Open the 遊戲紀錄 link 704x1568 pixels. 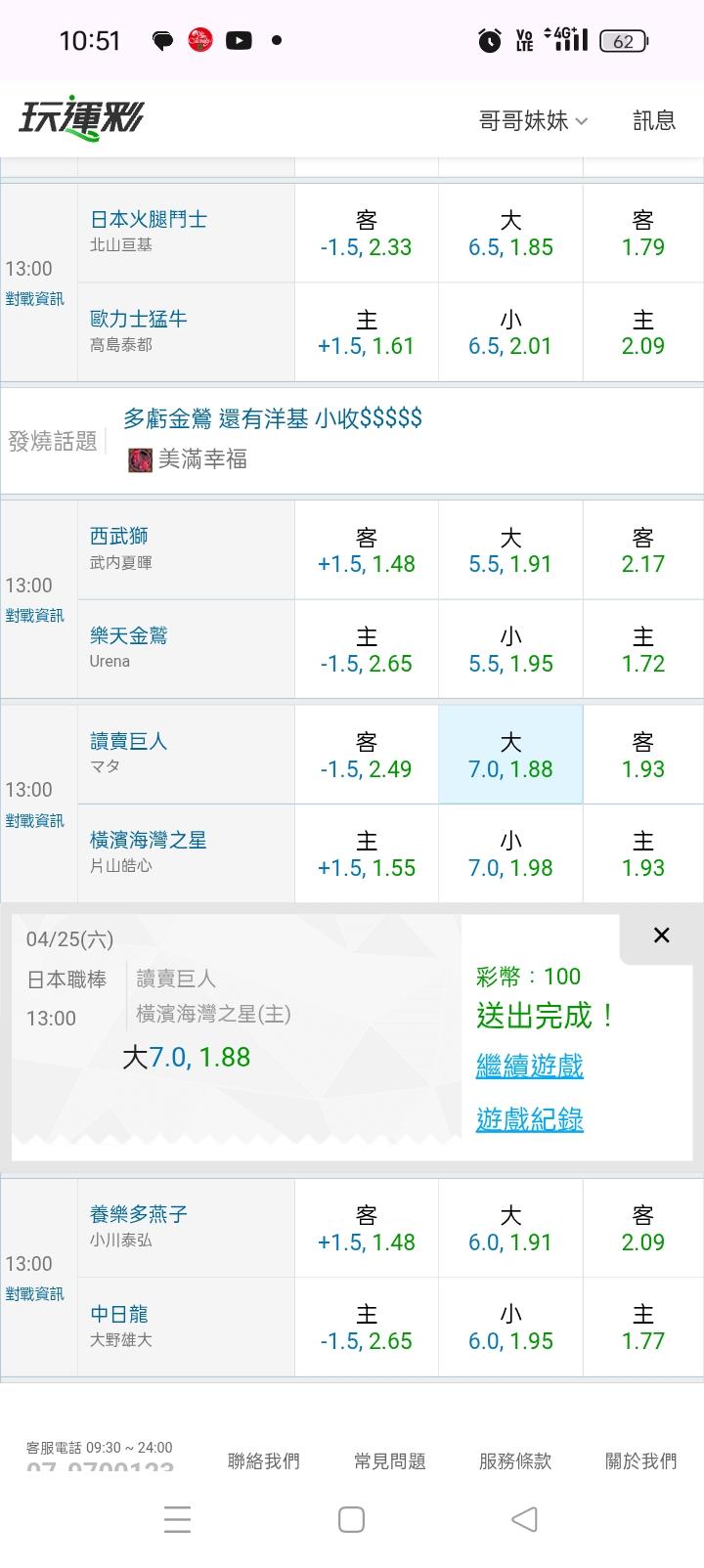click(x=529, y=1119)
